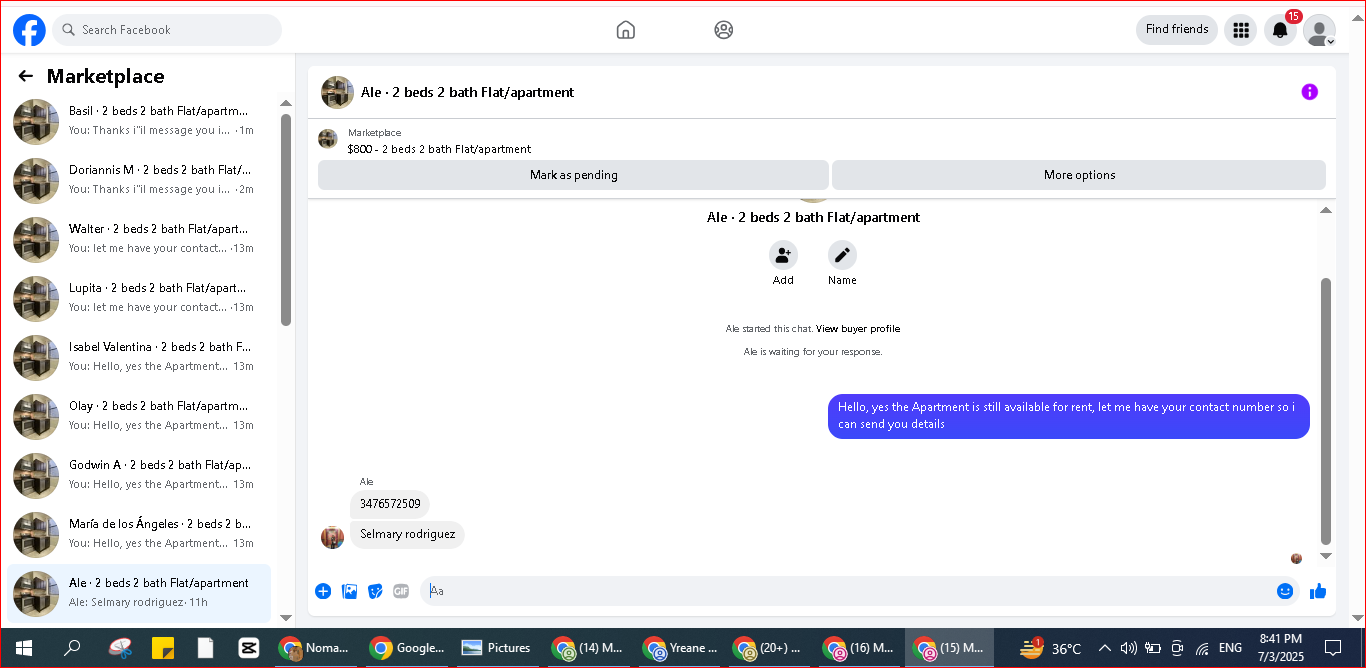Switch to Google Chrome taskbar window

click(x=406, y=648)
